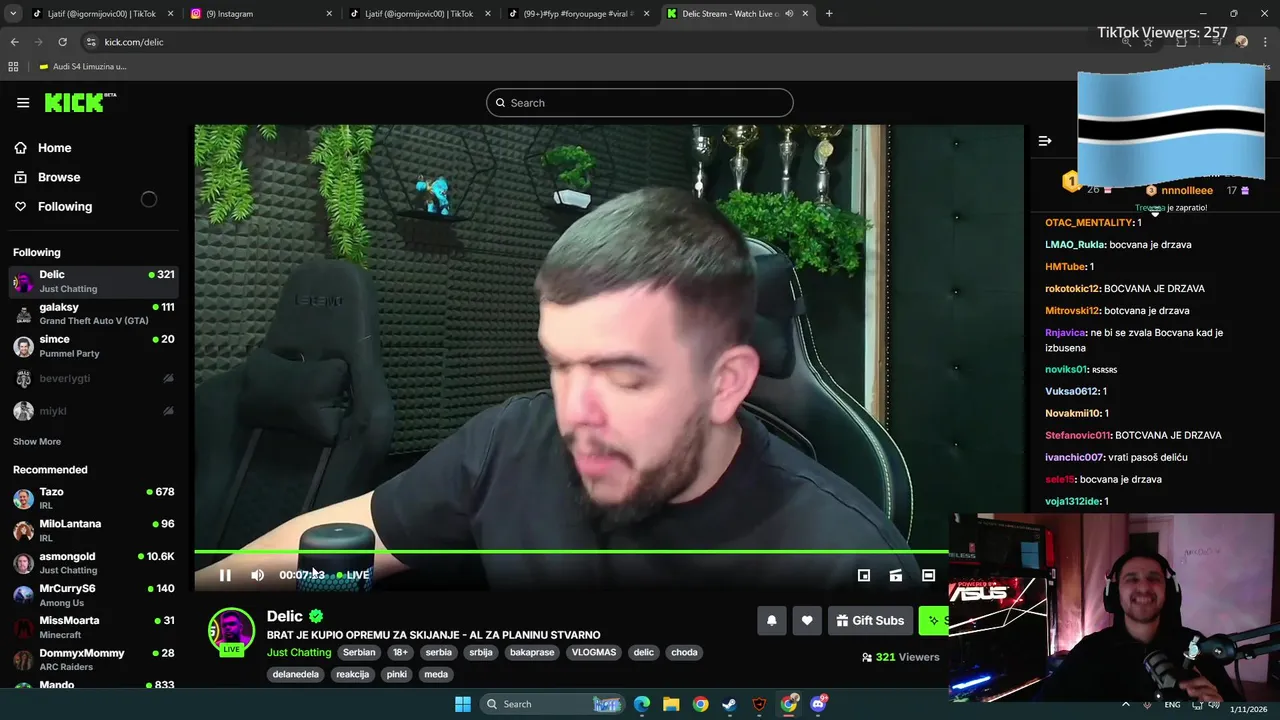Click username ivanchic007 in chat

click(1074, 457)
